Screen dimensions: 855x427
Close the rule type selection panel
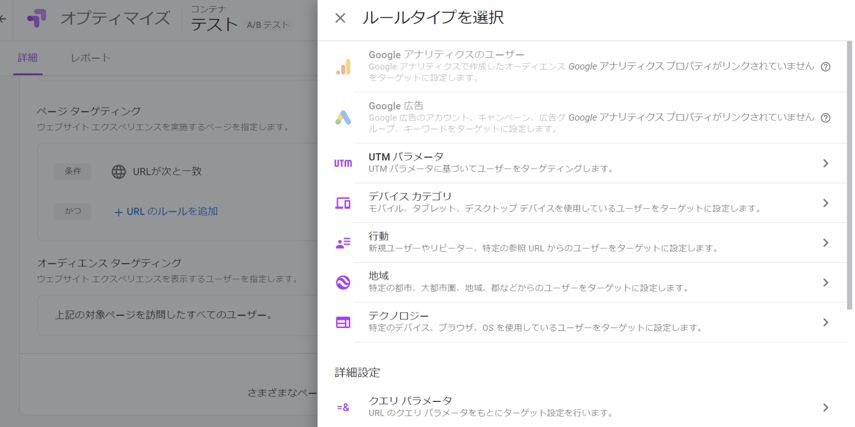pos(340,19)
